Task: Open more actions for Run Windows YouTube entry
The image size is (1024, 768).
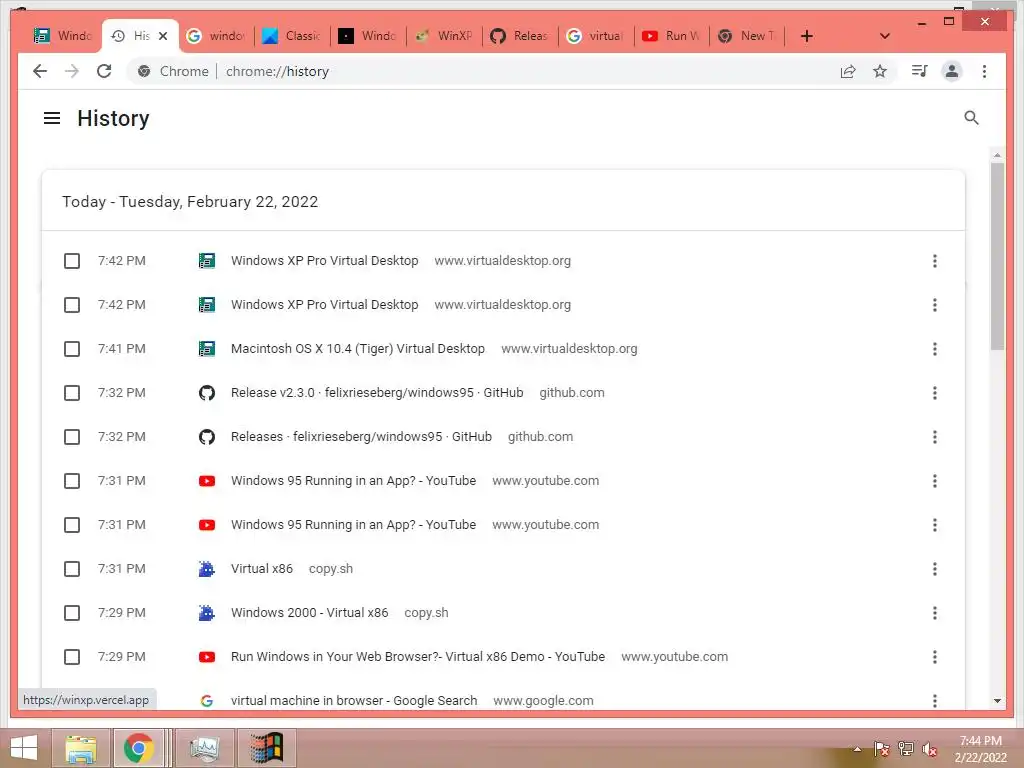Action: pyautogui.click(x=935, y=657)
